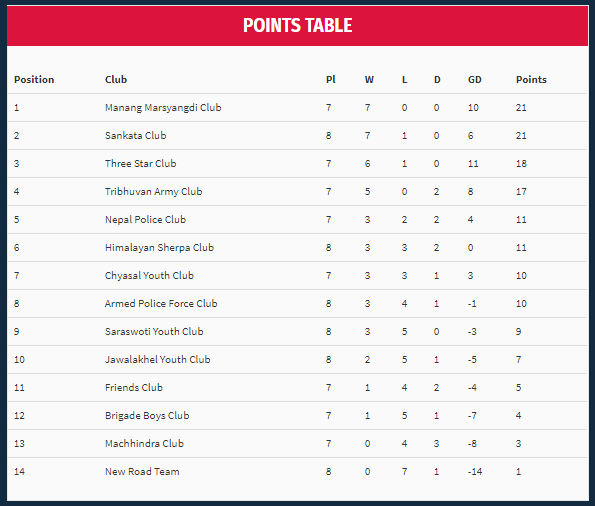The width and height of the screenshot is (595, 506).
Task: Select Machhindra Club entry
Action: (x=144, y=443)
